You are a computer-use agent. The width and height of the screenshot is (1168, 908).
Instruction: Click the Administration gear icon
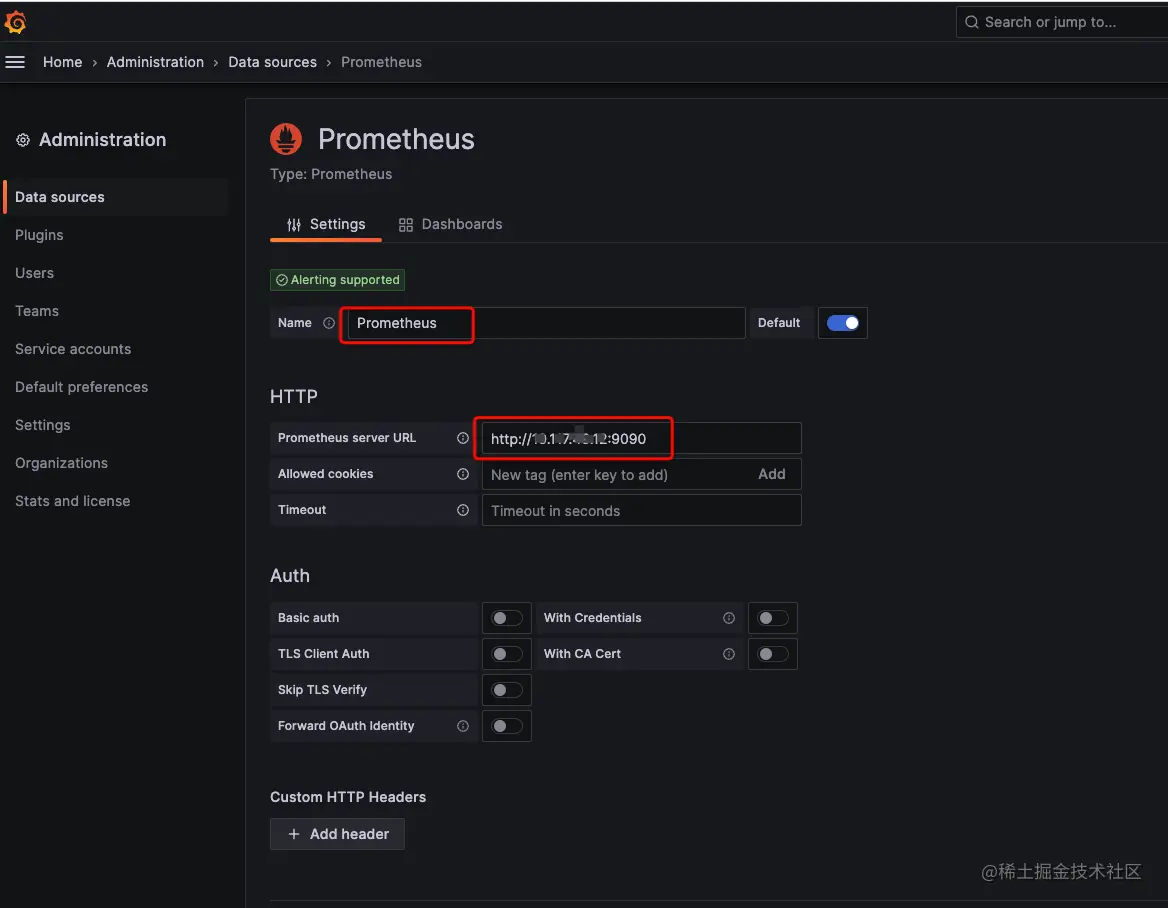point(23,140)
